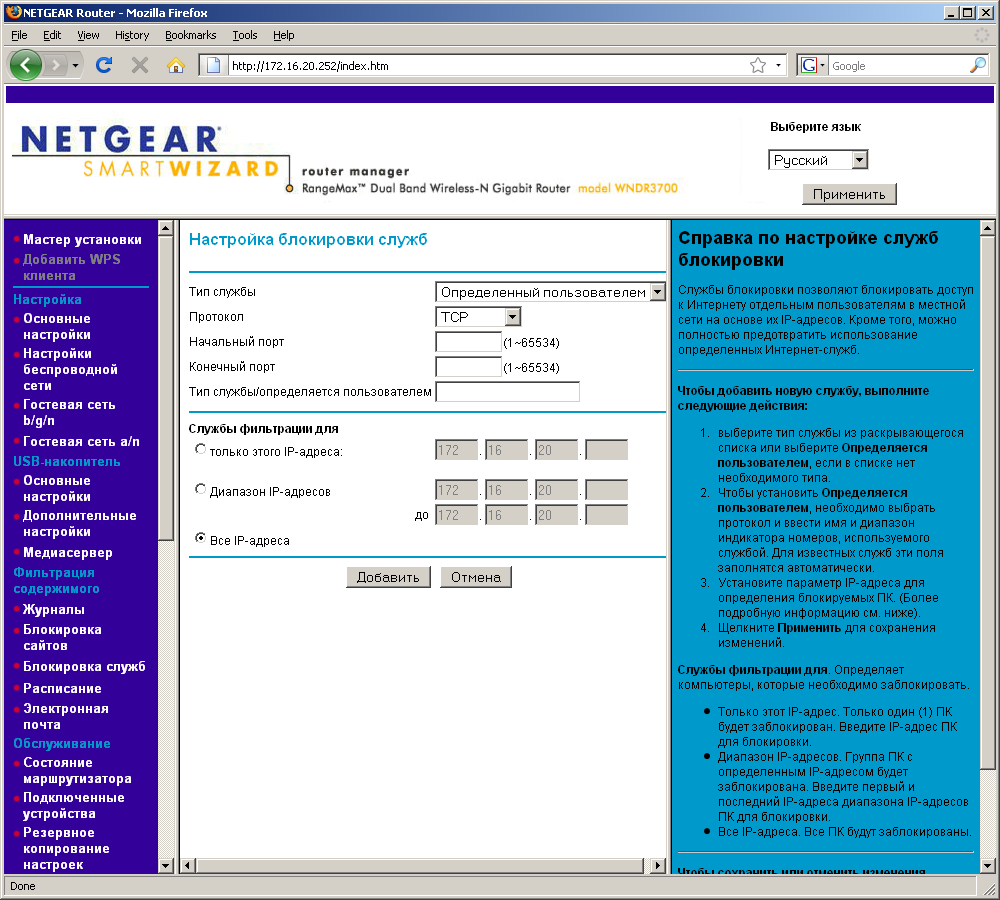Go to the home page icon
This screenshot has width=1000, height=900.
click(175, 65)
